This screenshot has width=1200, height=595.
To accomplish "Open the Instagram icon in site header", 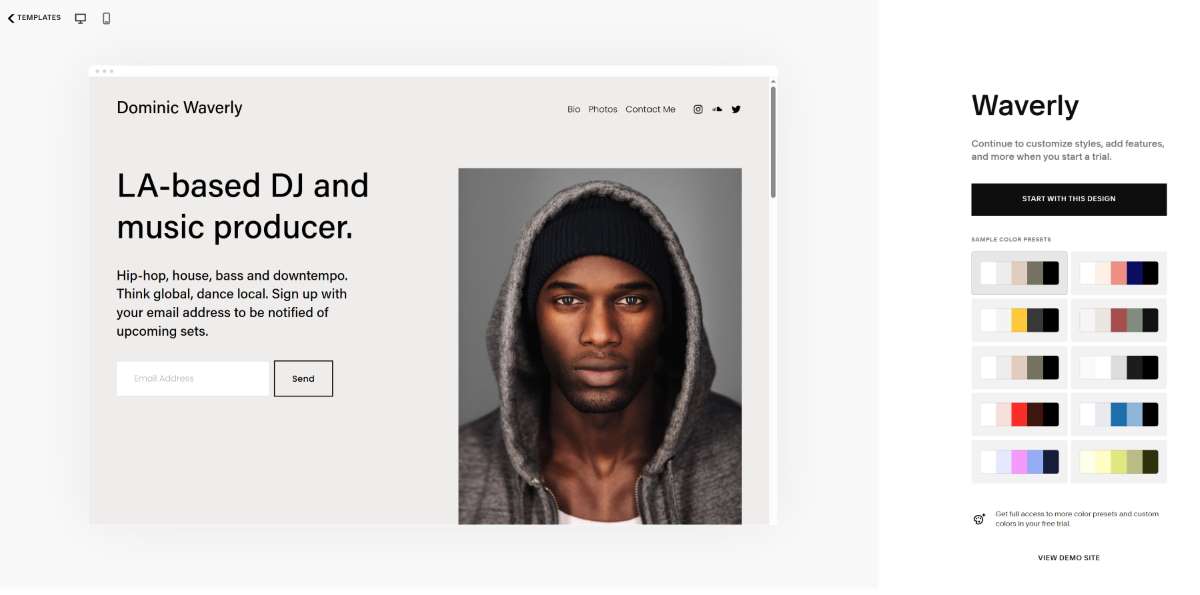I will pyautogui.click(x=698, y=109).
